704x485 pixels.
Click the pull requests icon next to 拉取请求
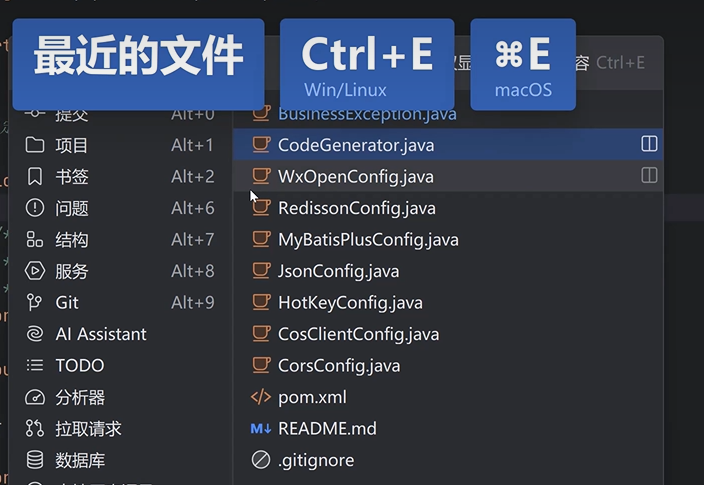tap(35, 428)
